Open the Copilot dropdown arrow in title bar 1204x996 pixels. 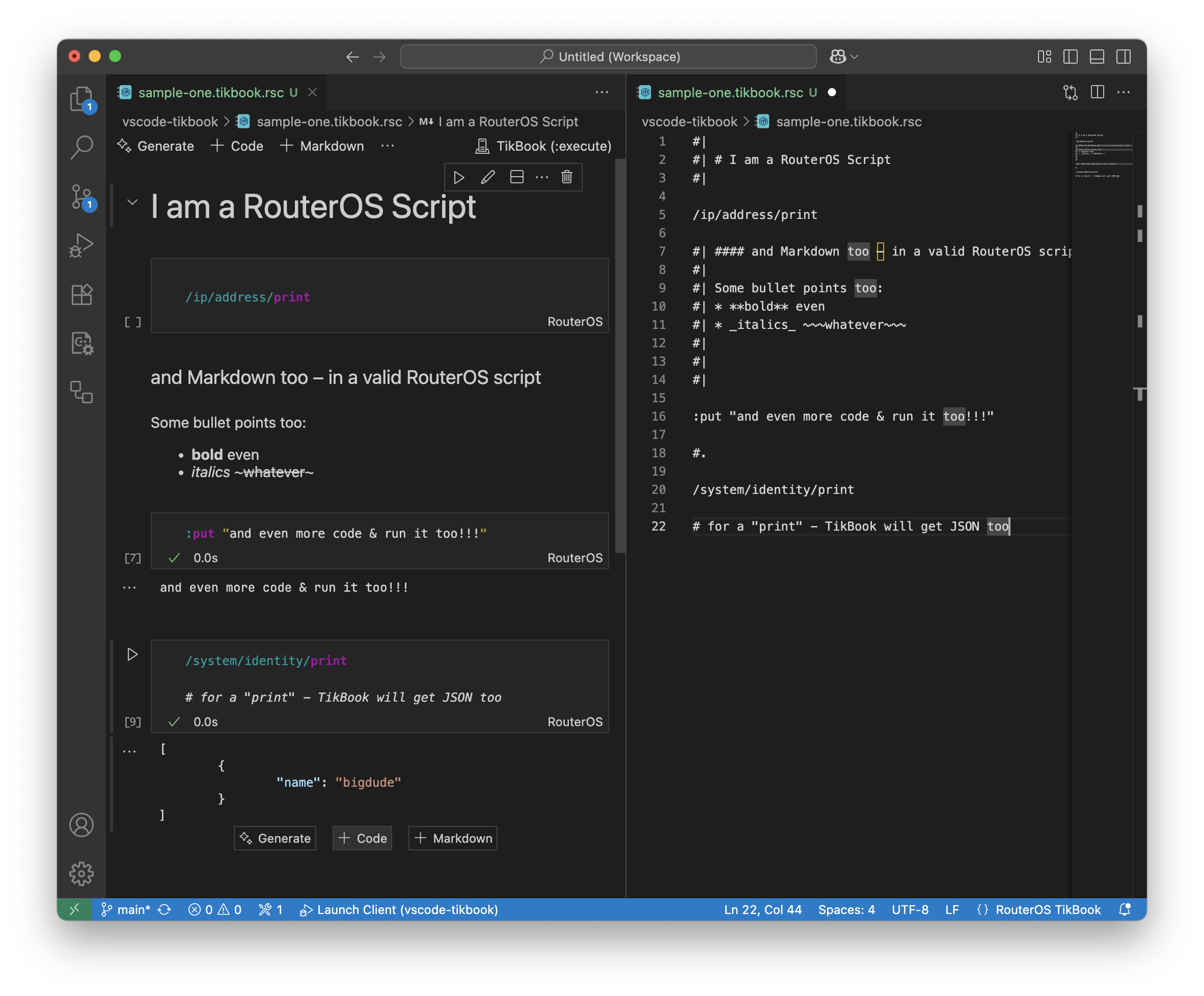pyautogui.click(x=854, y=57)
